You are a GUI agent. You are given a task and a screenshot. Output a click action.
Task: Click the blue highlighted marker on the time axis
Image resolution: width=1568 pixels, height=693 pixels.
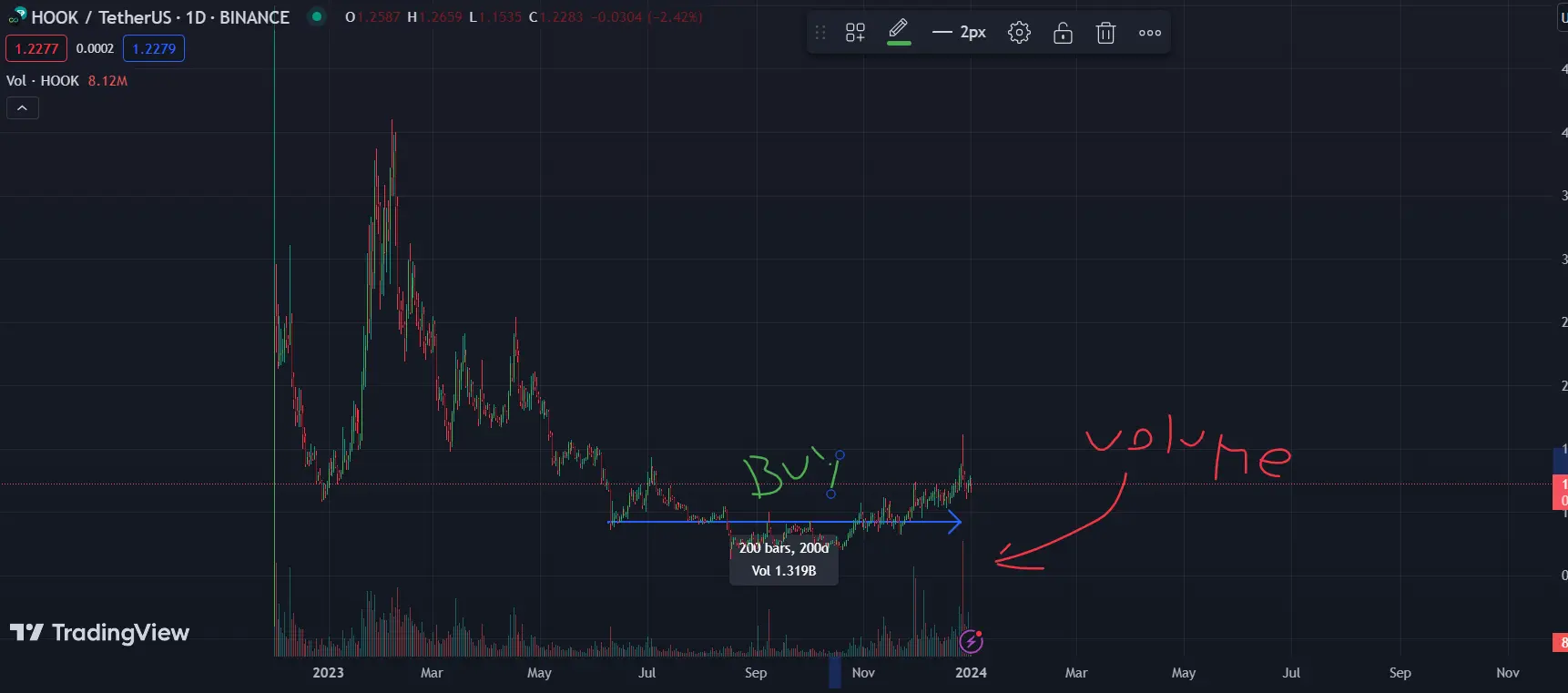[835, 673]
